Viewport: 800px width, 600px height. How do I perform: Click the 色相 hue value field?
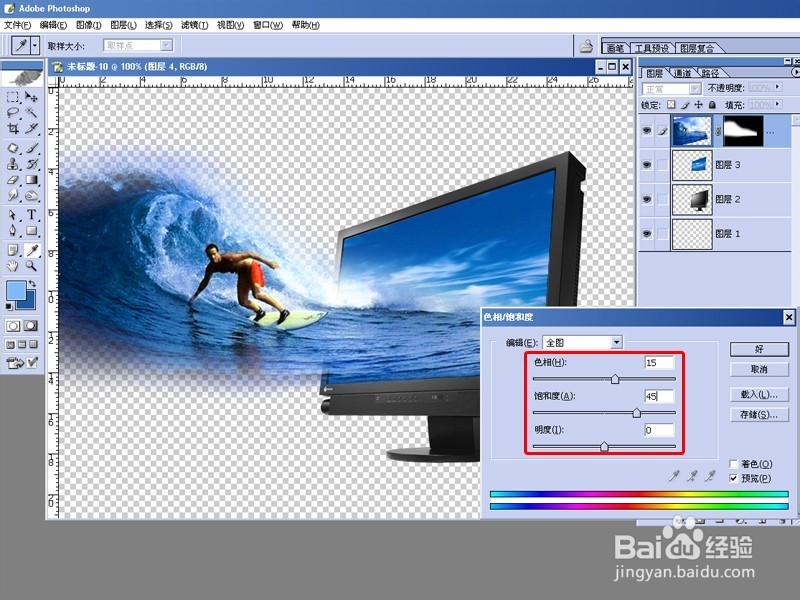[x=659, y=362]
